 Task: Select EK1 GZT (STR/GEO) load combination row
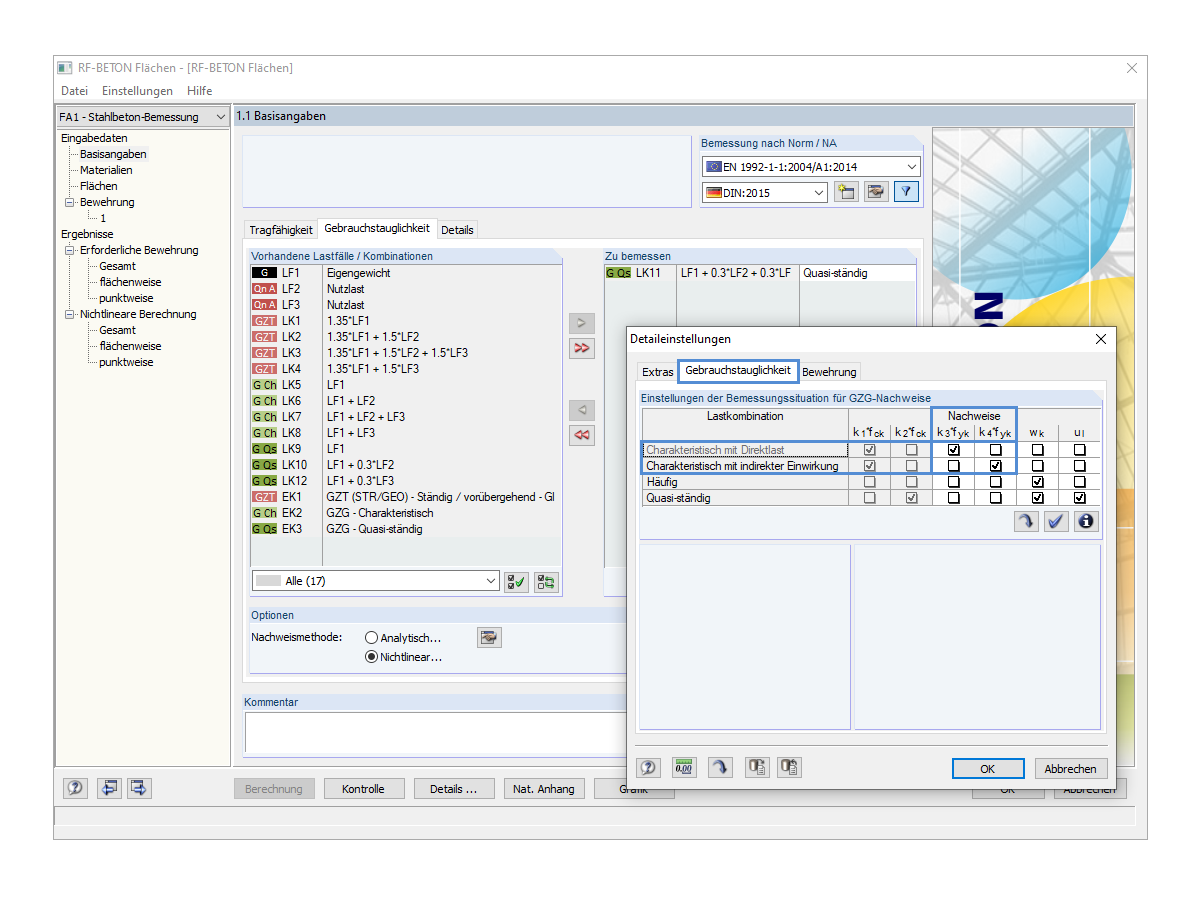coord(406,497)
